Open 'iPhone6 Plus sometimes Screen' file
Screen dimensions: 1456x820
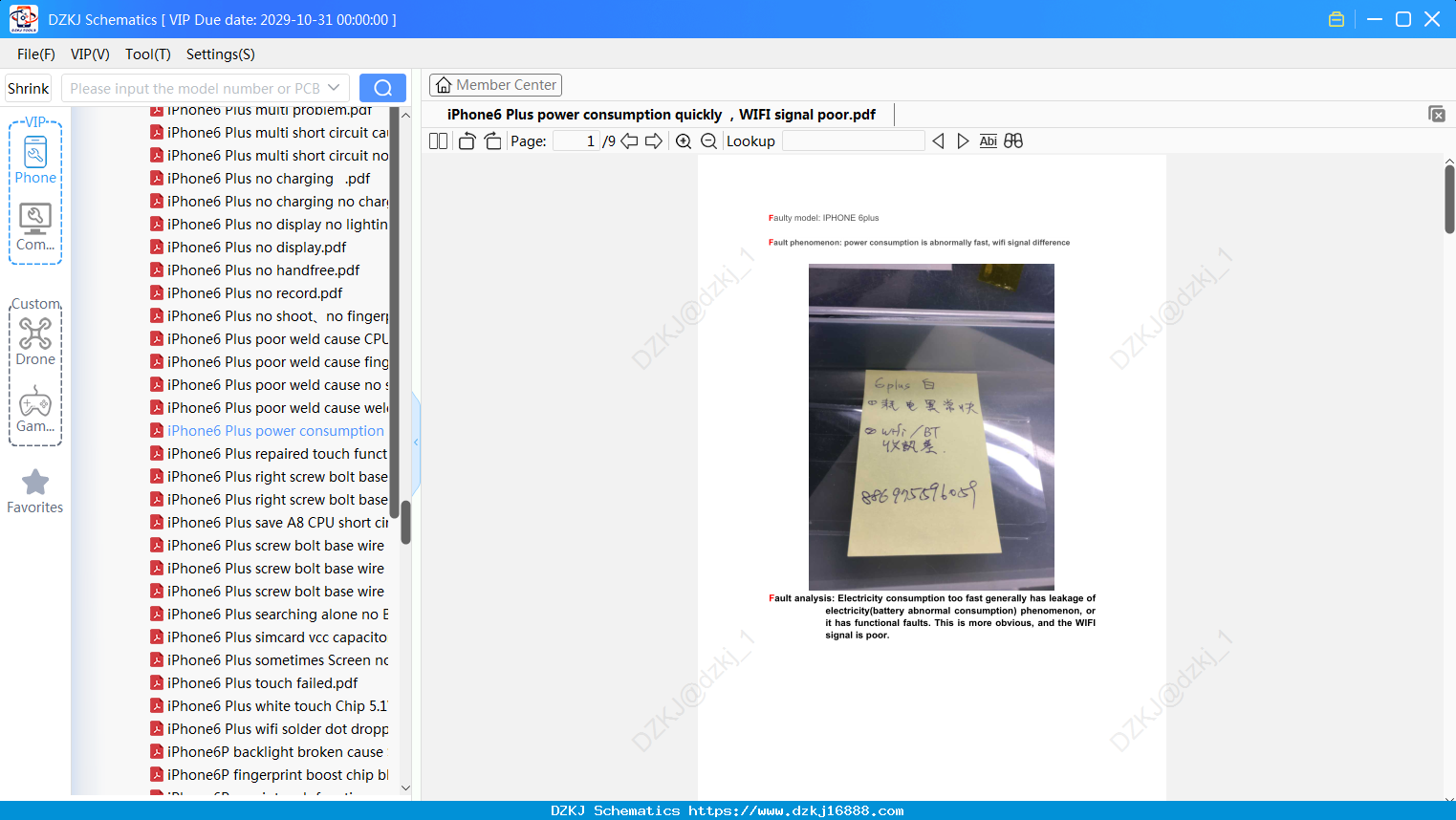[x=269, y=660]
